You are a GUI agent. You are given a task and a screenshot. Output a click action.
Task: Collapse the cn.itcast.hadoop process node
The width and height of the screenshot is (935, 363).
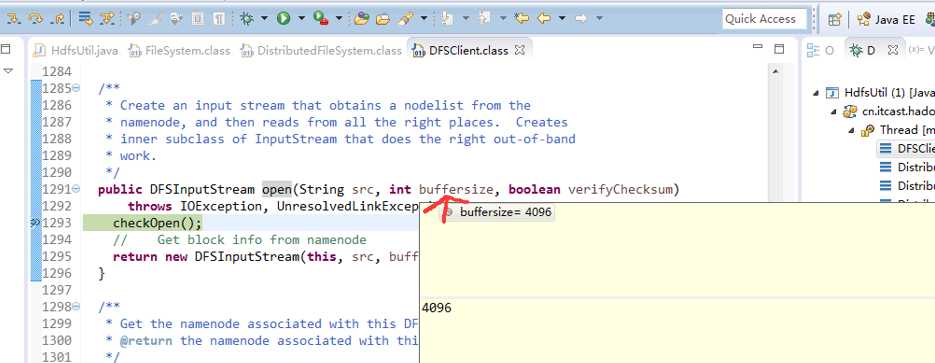833,111
